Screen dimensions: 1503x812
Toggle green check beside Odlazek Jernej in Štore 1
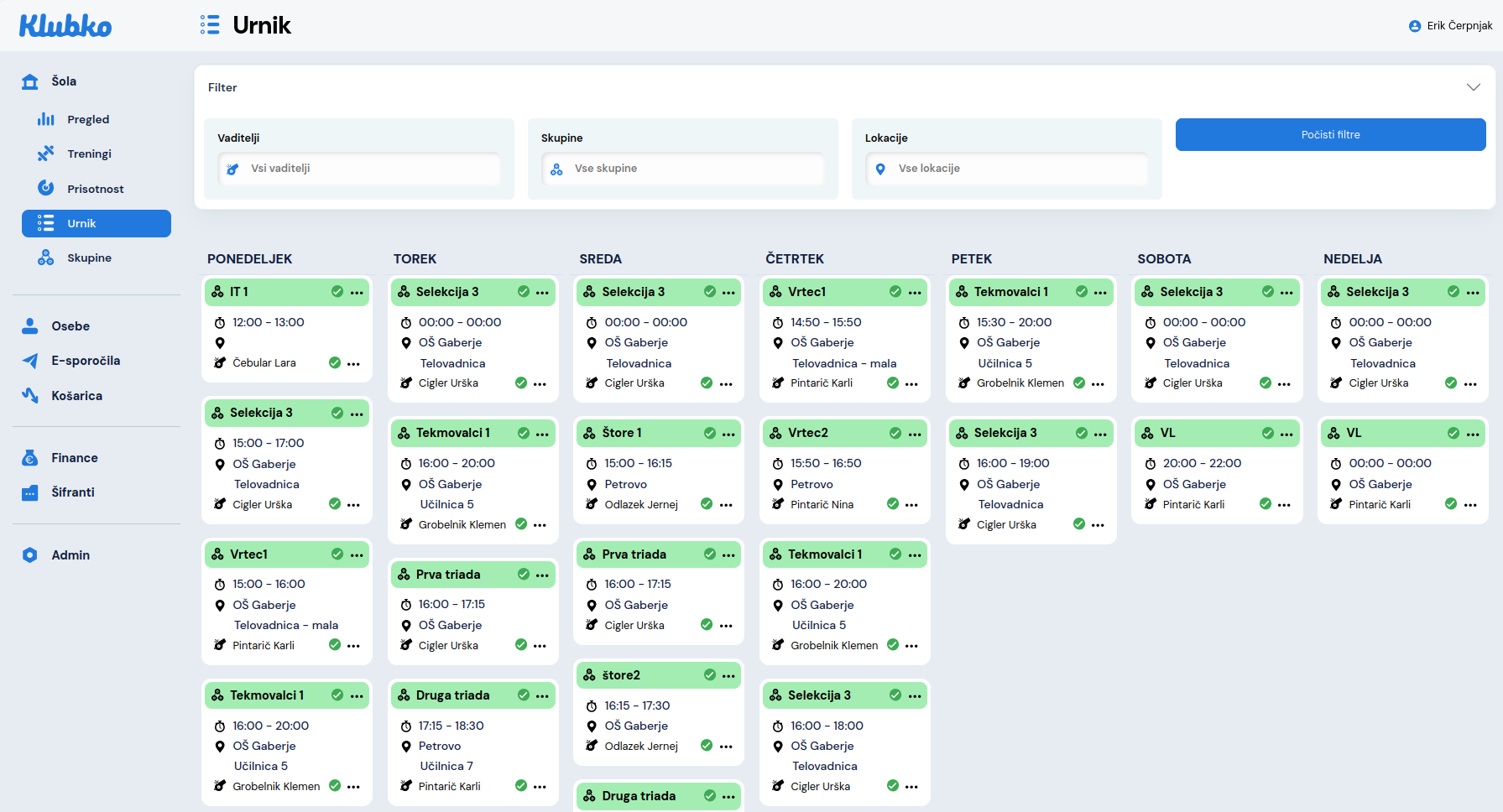click(707, 504)
